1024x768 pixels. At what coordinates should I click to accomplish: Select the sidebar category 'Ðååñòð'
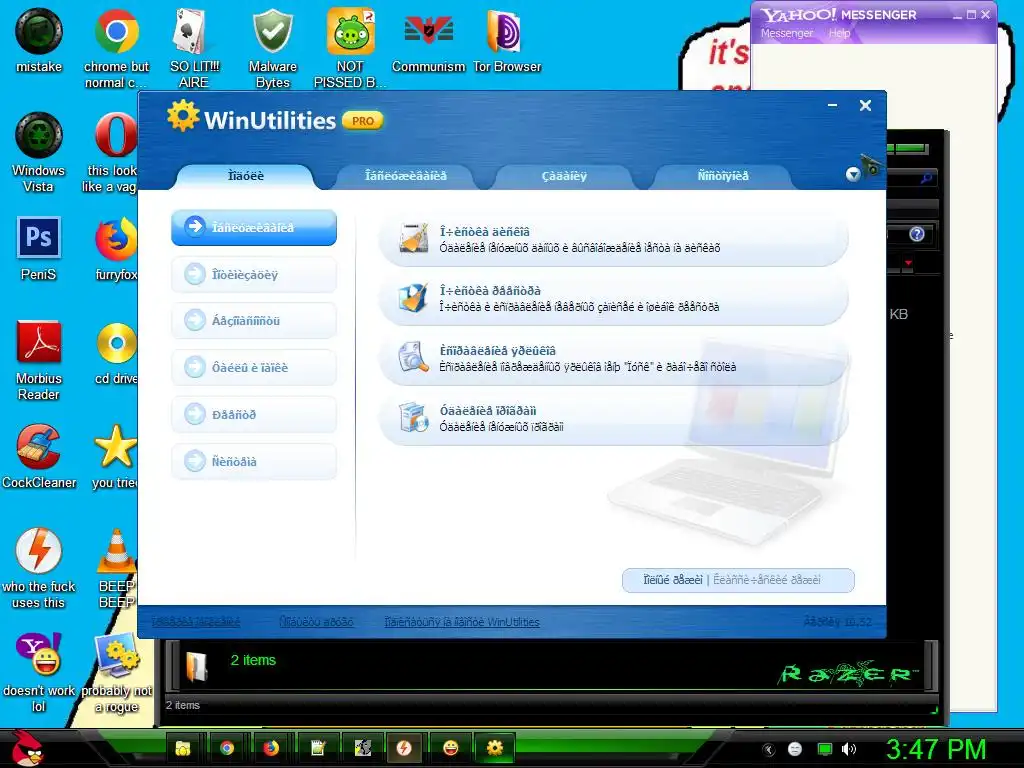click(254, 415)
